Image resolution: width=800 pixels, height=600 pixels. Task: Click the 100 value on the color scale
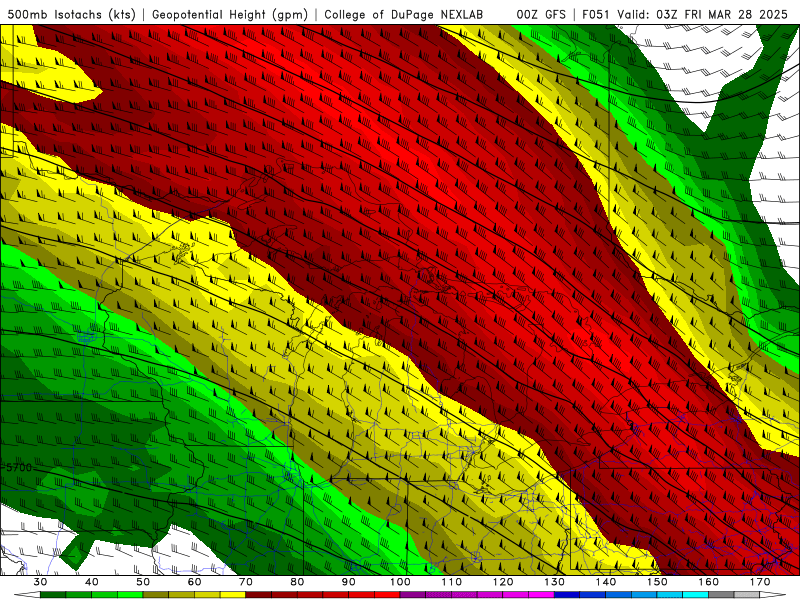(x=400, y=582)
